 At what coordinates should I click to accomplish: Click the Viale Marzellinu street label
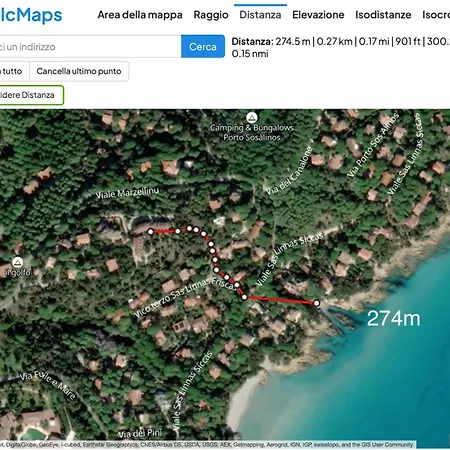tap(127, 193)
